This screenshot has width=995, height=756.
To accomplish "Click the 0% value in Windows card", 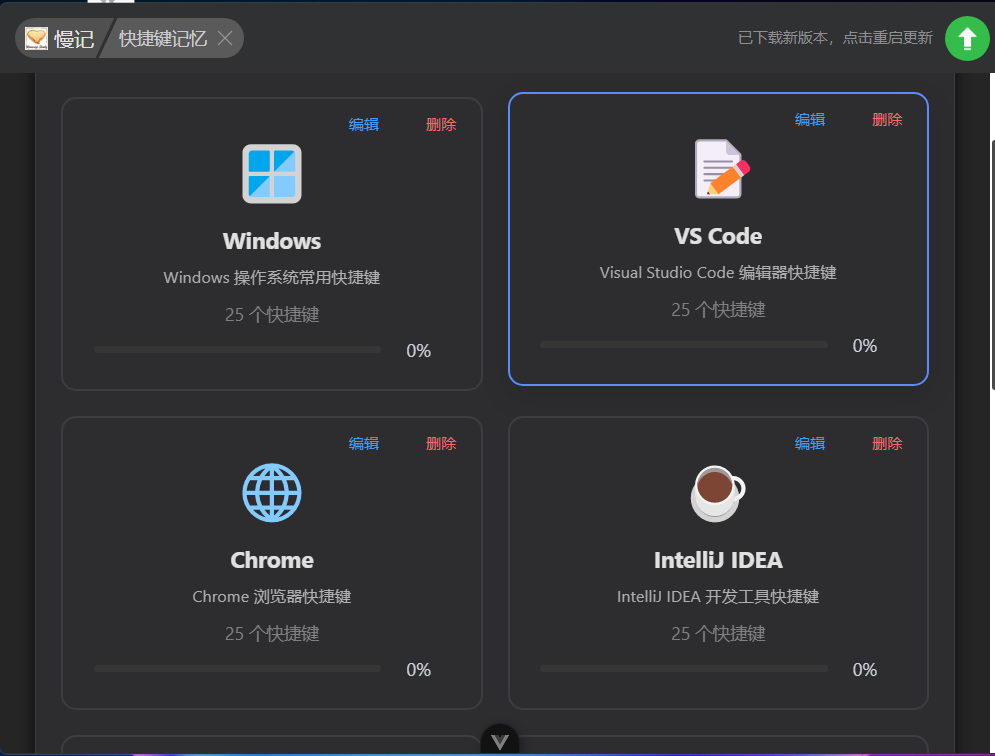I will tap(419, 350).
